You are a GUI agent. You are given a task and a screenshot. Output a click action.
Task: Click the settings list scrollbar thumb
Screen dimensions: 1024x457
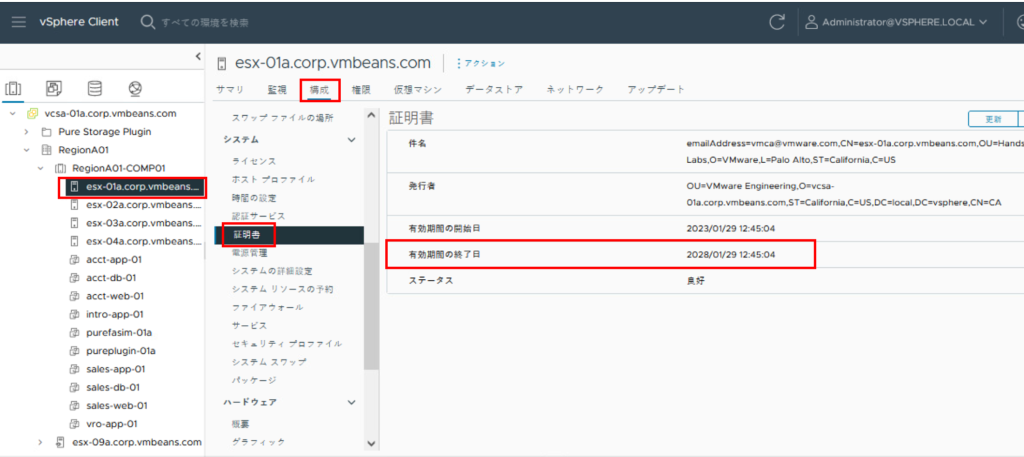(371, 306)
